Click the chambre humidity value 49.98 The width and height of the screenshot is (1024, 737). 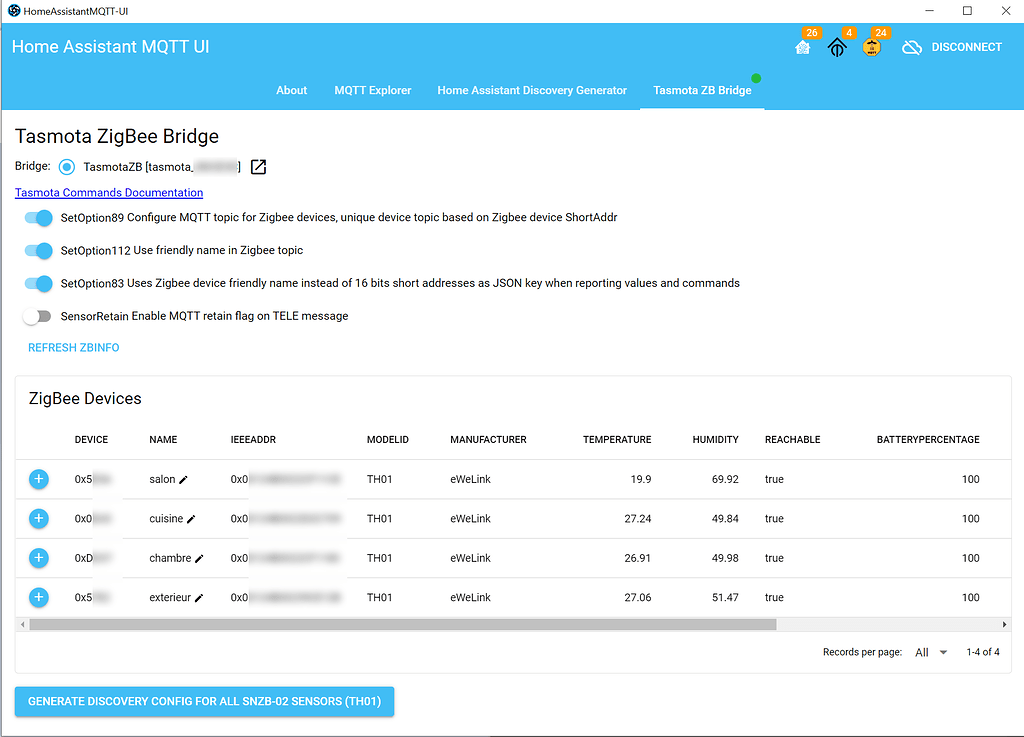click(x=725, y=558)
